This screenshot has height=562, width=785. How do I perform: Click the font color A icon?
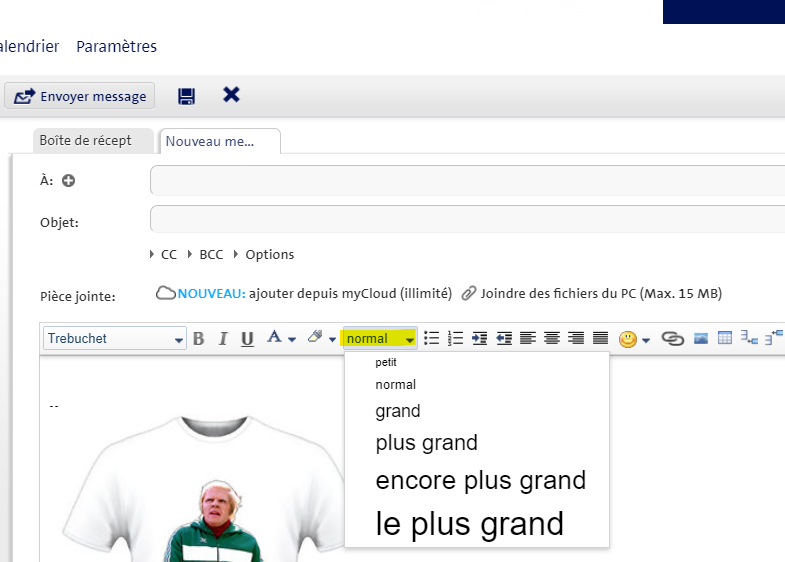[x=274, y=337]
